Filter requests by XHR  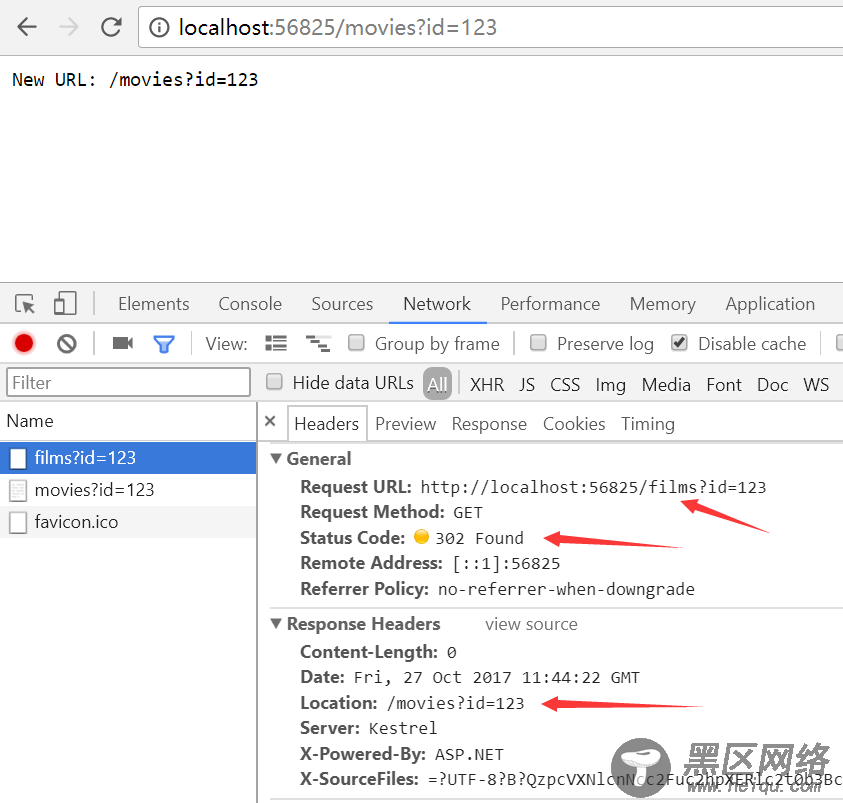pyautogui.click(x=487, y=384)
